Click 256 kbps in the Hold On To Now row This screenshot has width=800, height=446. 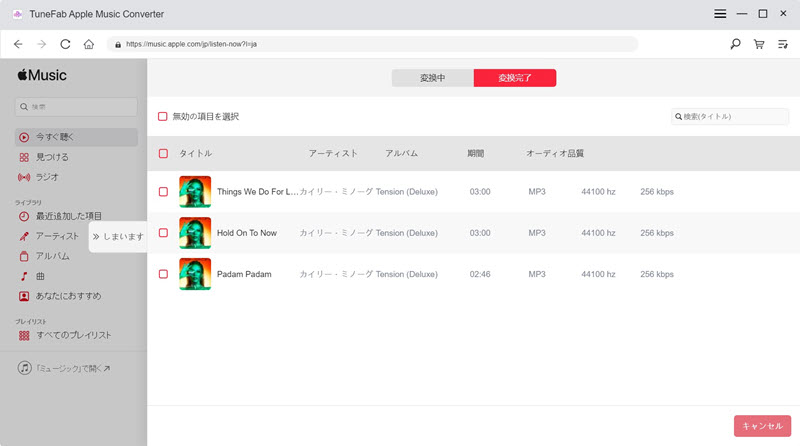click(657, 233)
